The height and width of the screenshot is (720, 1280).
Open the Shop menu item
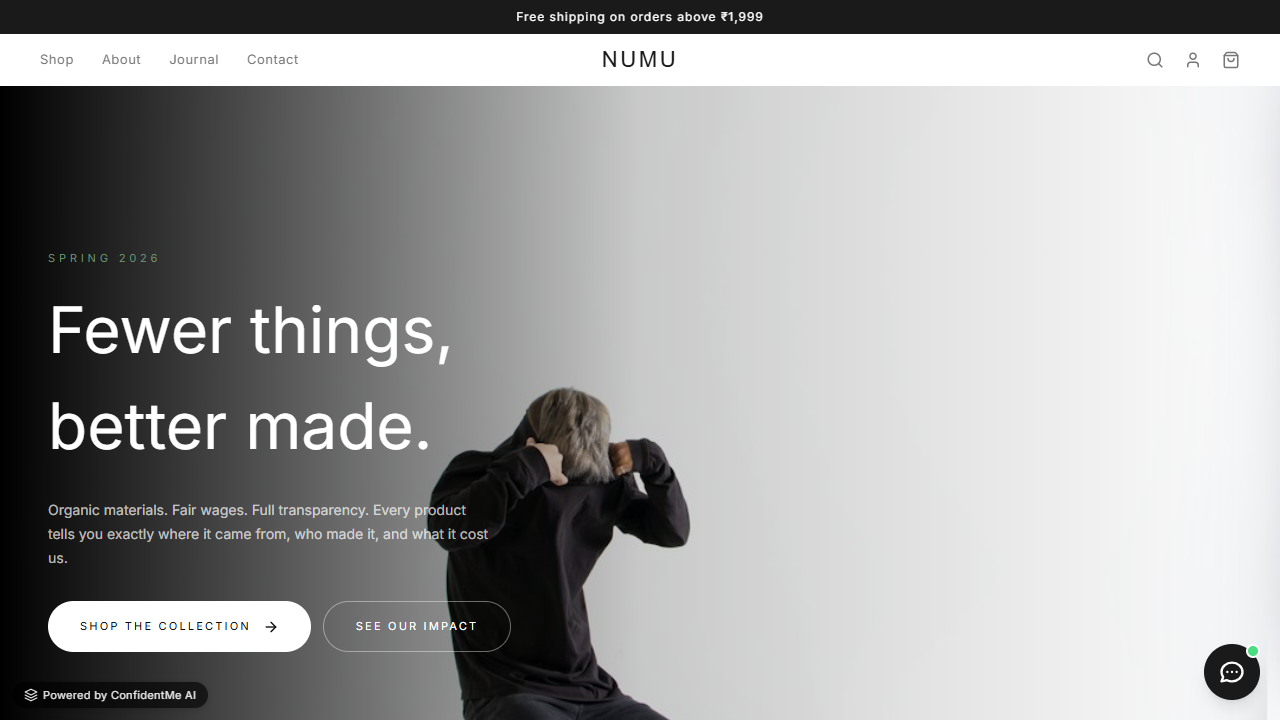[57, 60]
